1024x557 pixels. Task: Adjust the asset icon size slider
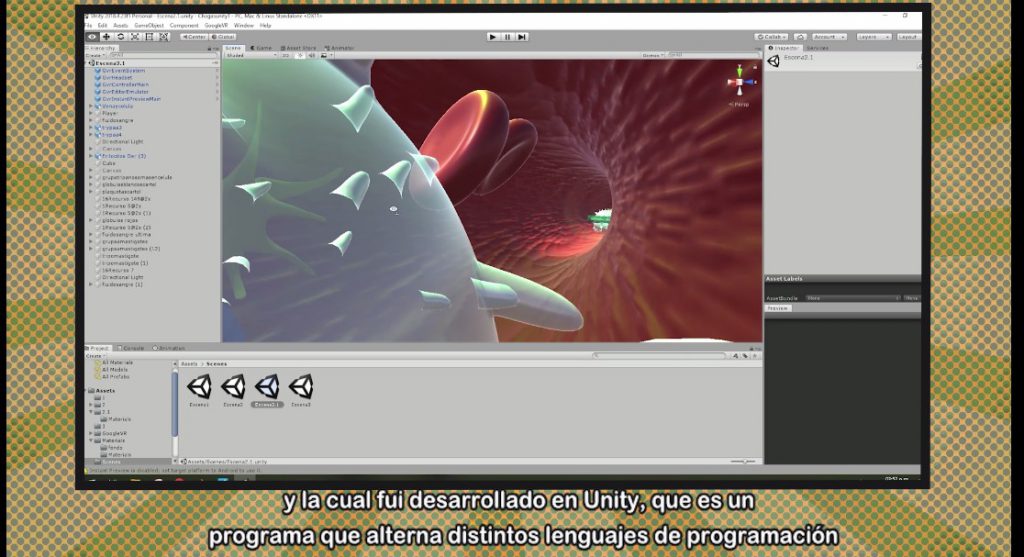tap(743, 462)
